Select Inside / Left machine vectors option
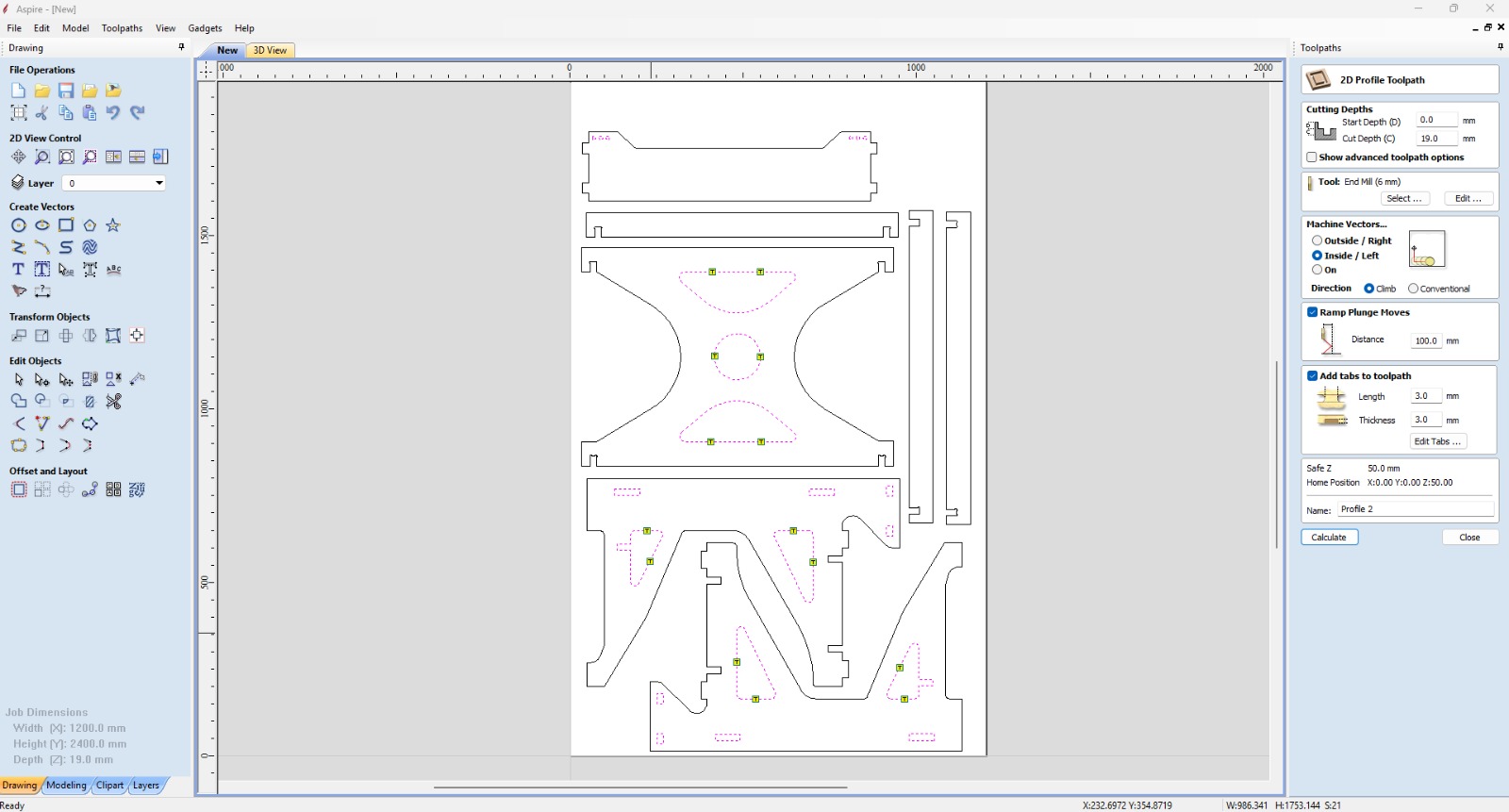The height and width of the screenshot is (812, 1509). (x=1317, y=256)
